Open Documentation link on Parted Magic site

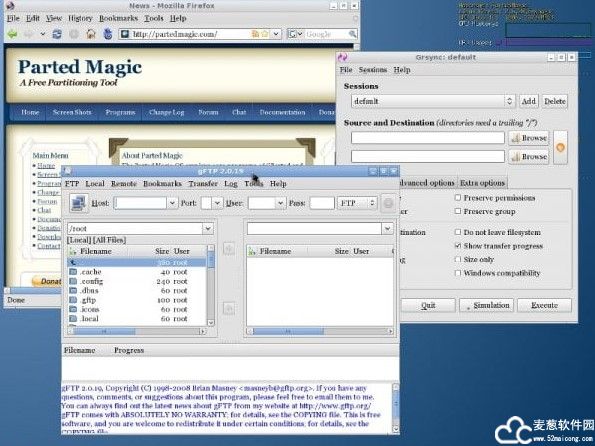click(282, 112)
